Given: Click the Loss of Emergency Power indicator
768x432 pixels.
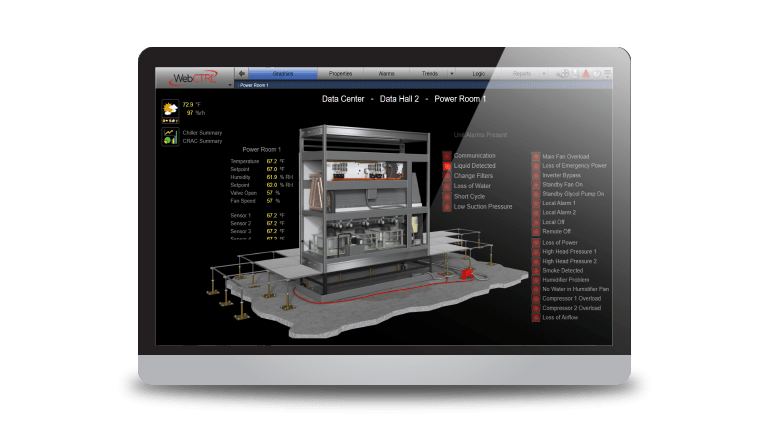Looking at the screenshot, I should click(536, 166).
